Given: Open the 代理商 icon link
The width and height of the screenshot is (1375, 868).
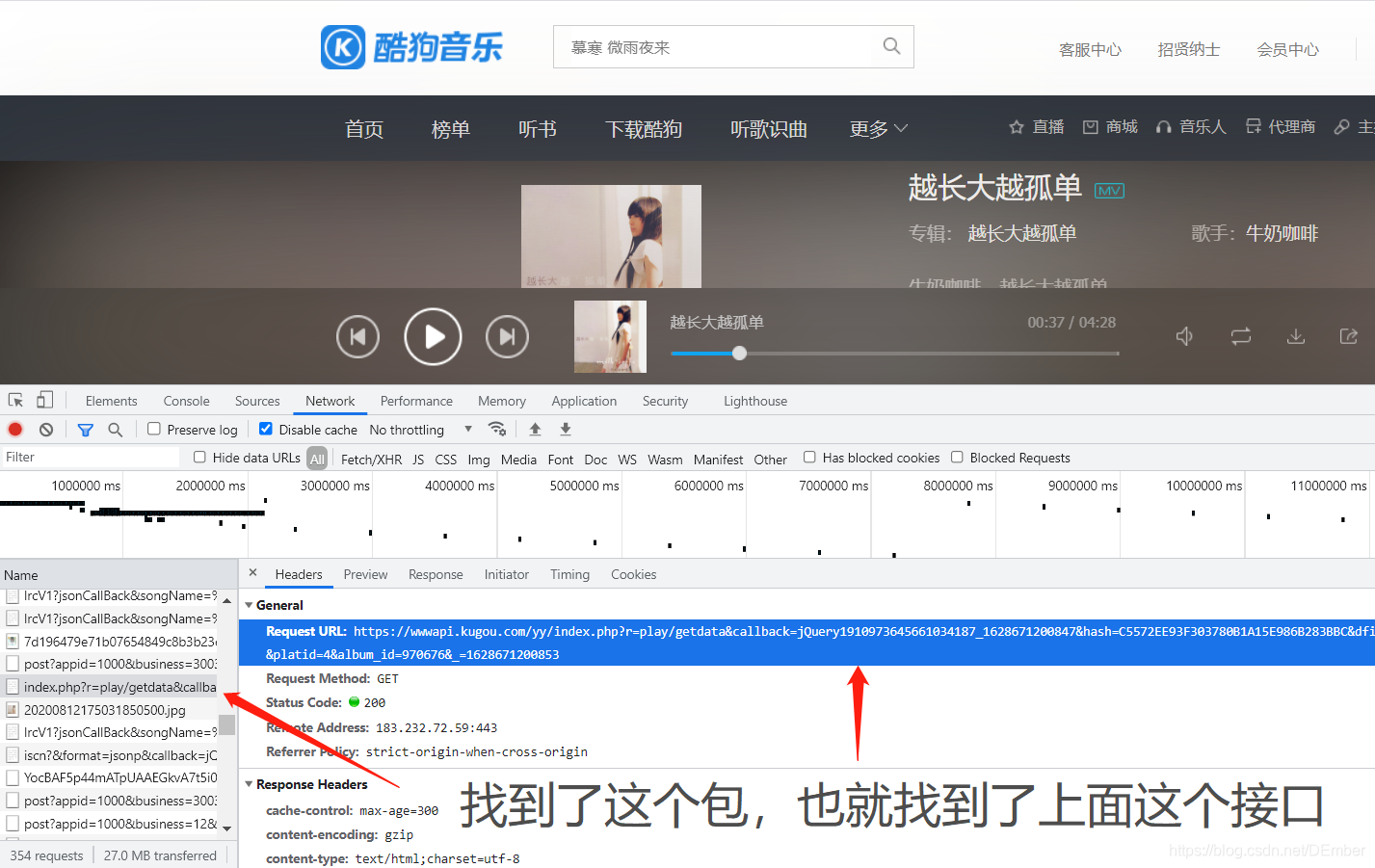Looking at the screenshot, I should [x=1280, y=126].
